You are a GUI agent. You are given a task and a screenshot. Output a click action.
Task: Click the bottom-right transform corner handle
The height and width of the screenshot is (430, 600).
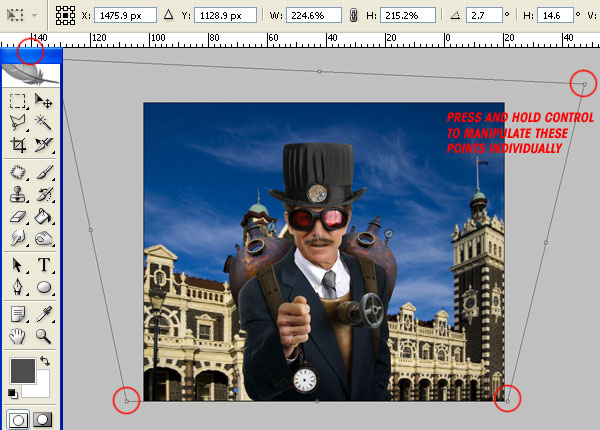(507, 401)
